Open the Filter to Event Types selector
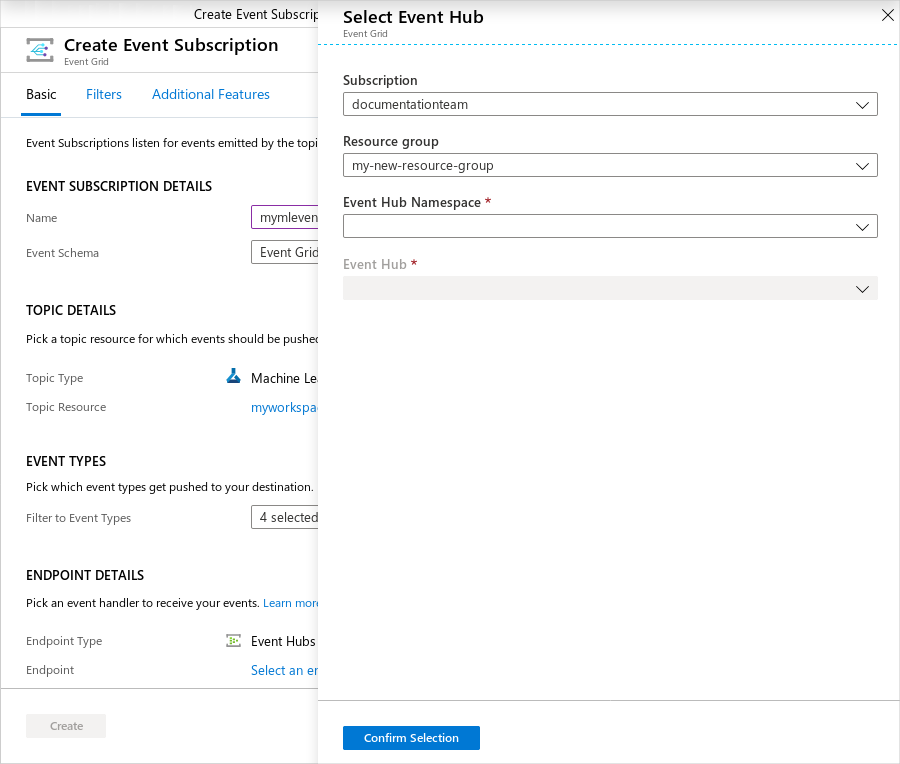 click(x=285, y=517)
